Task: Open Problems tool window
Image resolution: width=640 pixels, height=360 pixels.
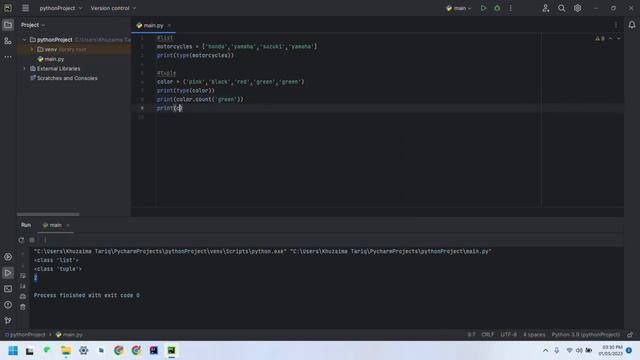Action: pyautogui.click(x=8, y=304)
